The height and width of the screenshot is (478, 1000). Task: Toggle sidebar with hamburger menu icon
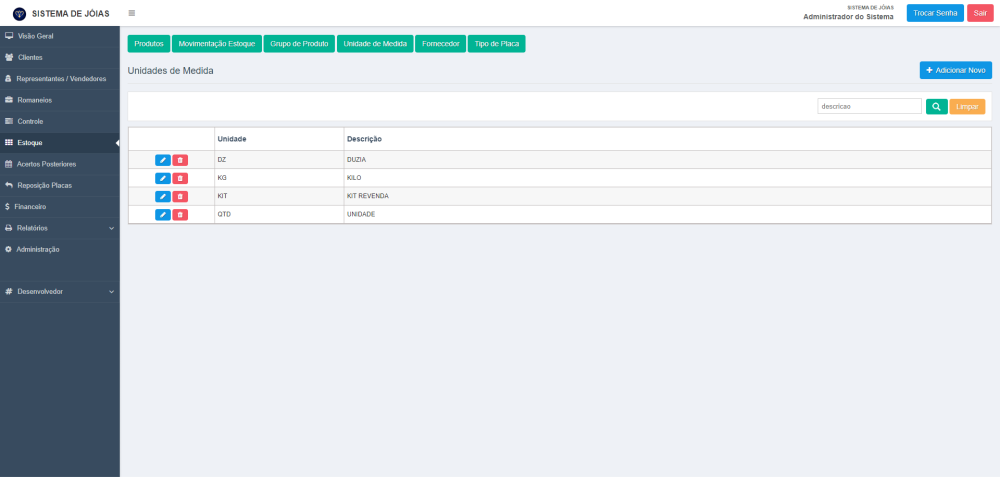pos(132,13)
